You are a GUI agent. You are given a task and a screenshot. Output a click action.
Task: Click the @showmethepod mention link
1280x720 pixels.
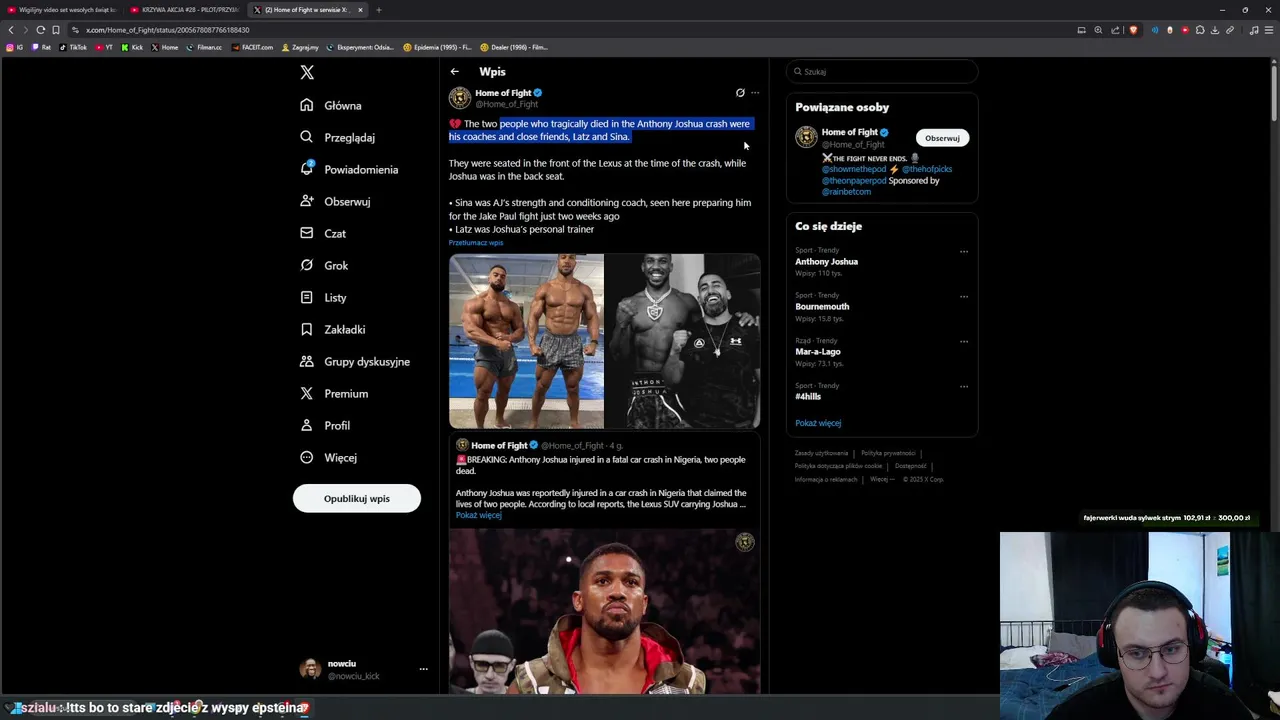[x=854, y=169]
